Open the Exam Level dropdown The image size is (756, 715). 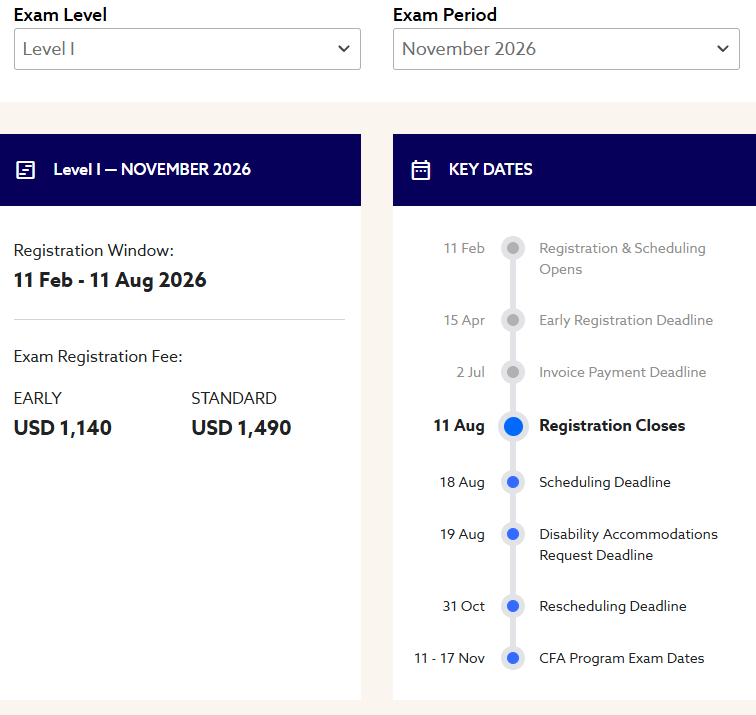tap(187, 49)
